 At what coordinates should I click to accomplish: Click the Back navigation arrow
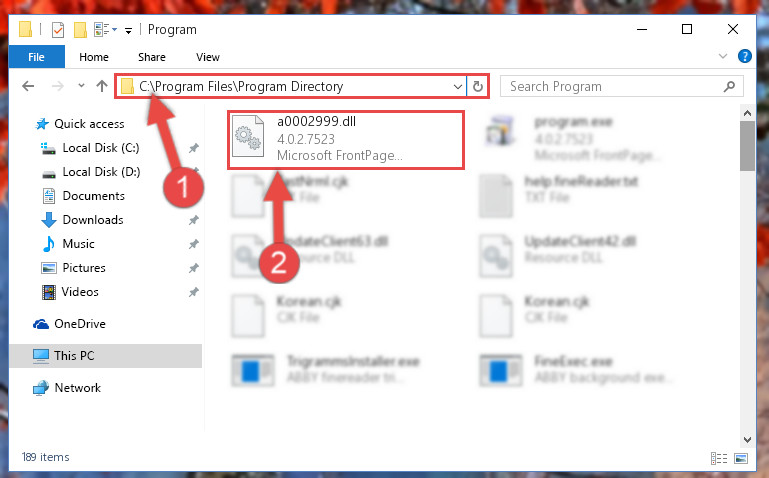28,86
